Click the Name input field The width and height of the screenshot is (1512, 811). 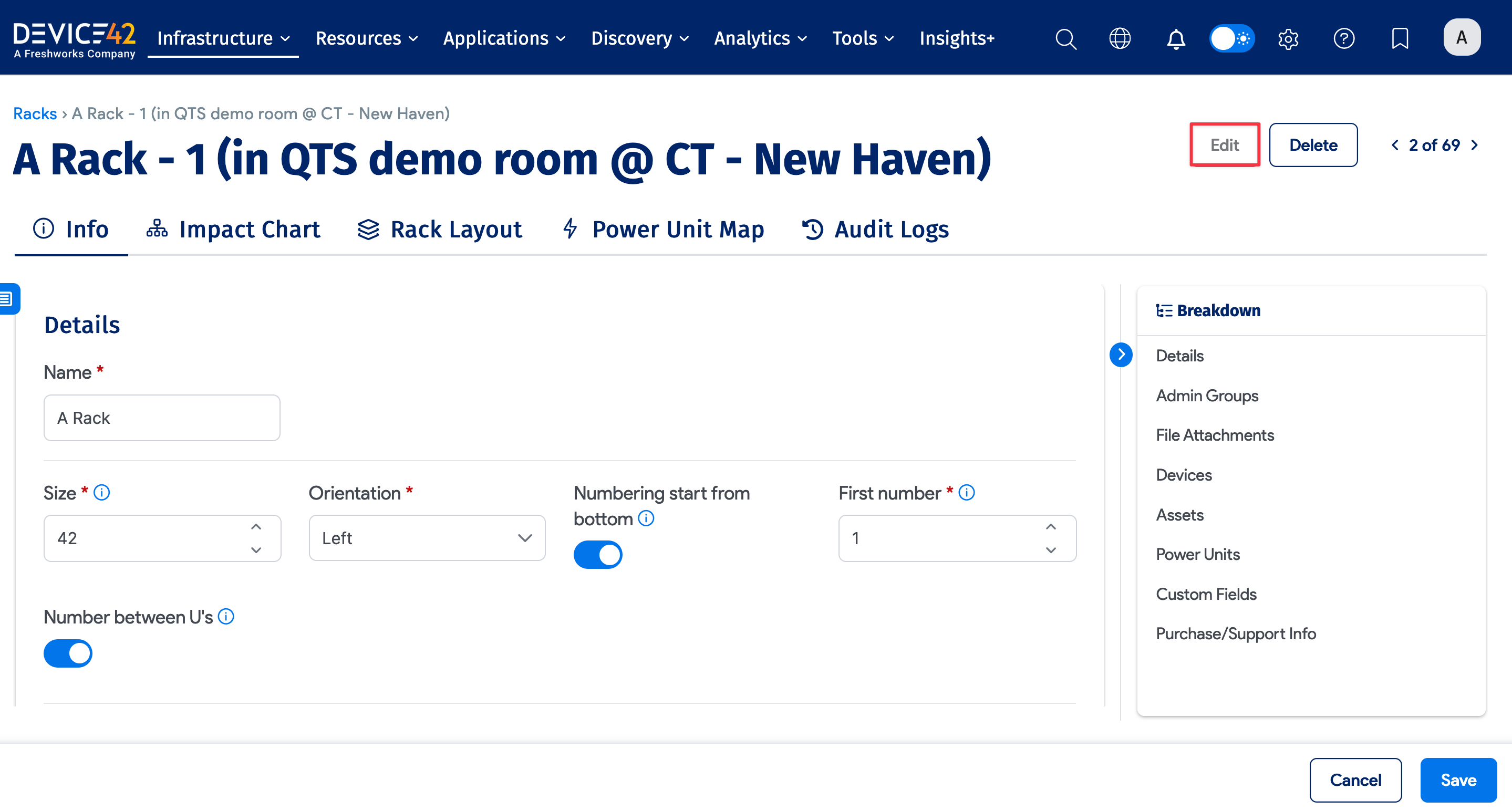pos(161,418)
